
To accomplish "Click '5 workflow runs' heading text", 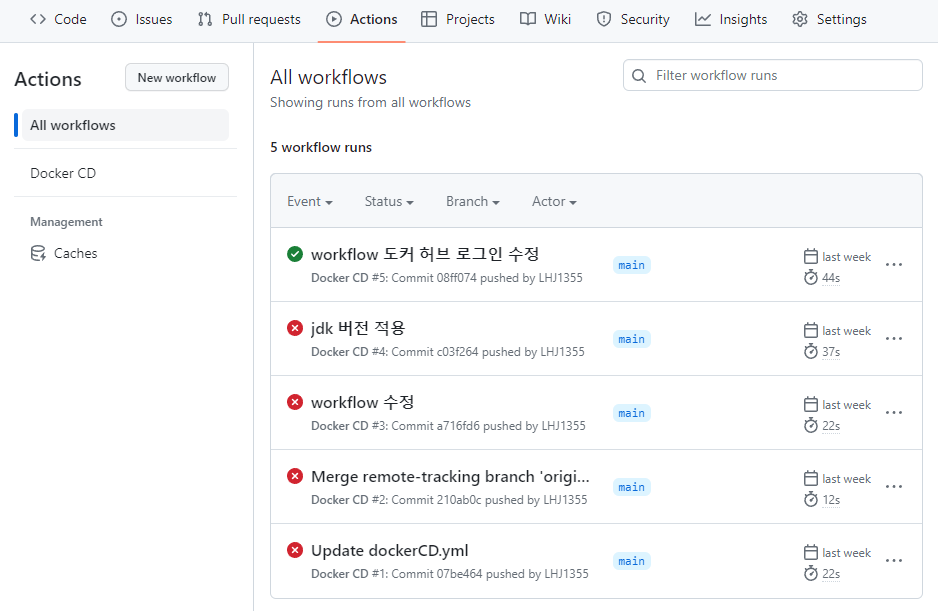I will [321, 148].
